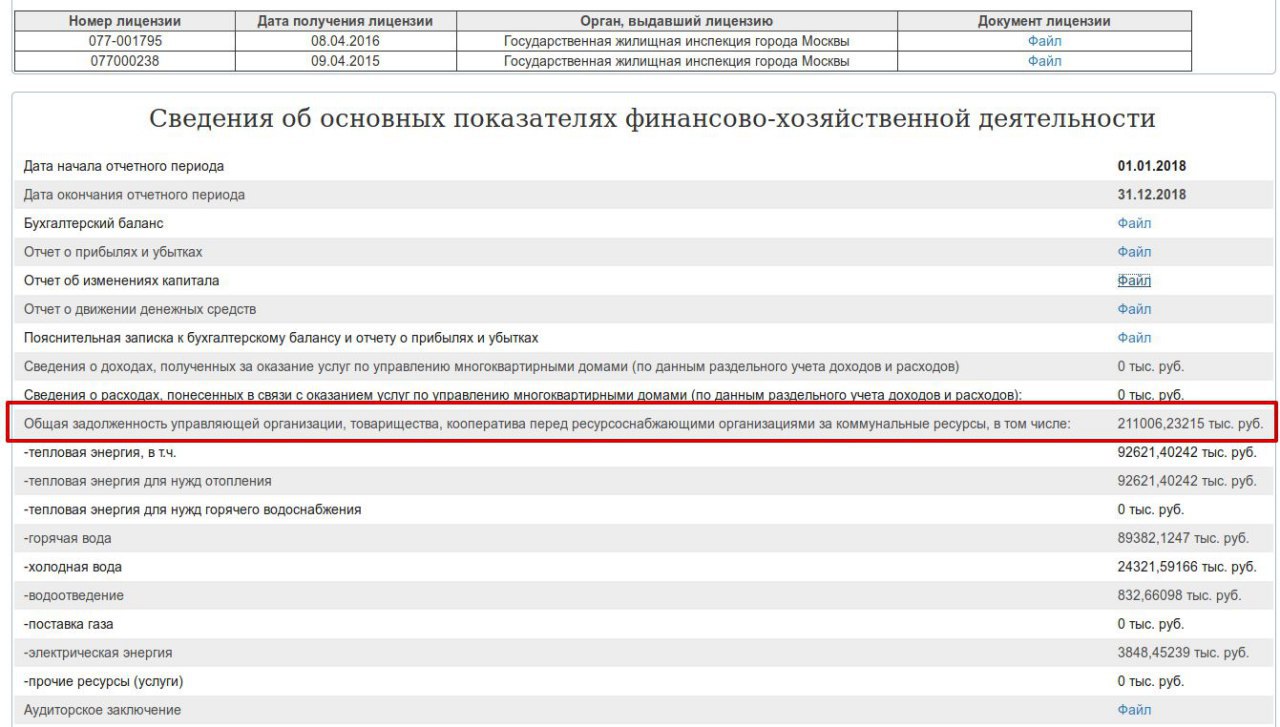Click the Дата окончания отчетного периода label
This screenshot has height=727, width=1280.
point(134,195)
